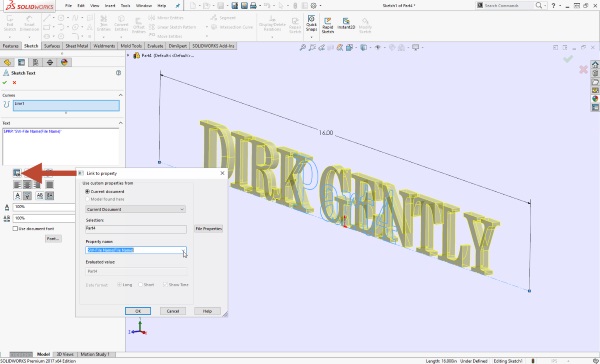Click the left-align text button

point(17,185)
